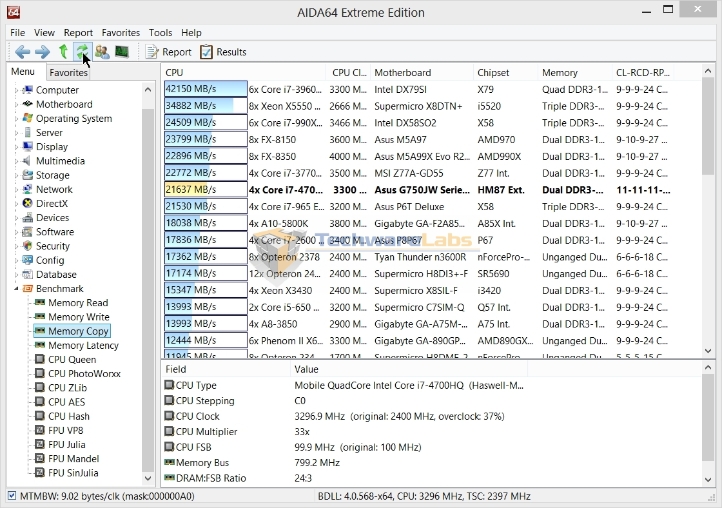Click the CPU ZLib benchmark icon
The height and width of the screenshot is (508, 722).
tap(40, 388)
